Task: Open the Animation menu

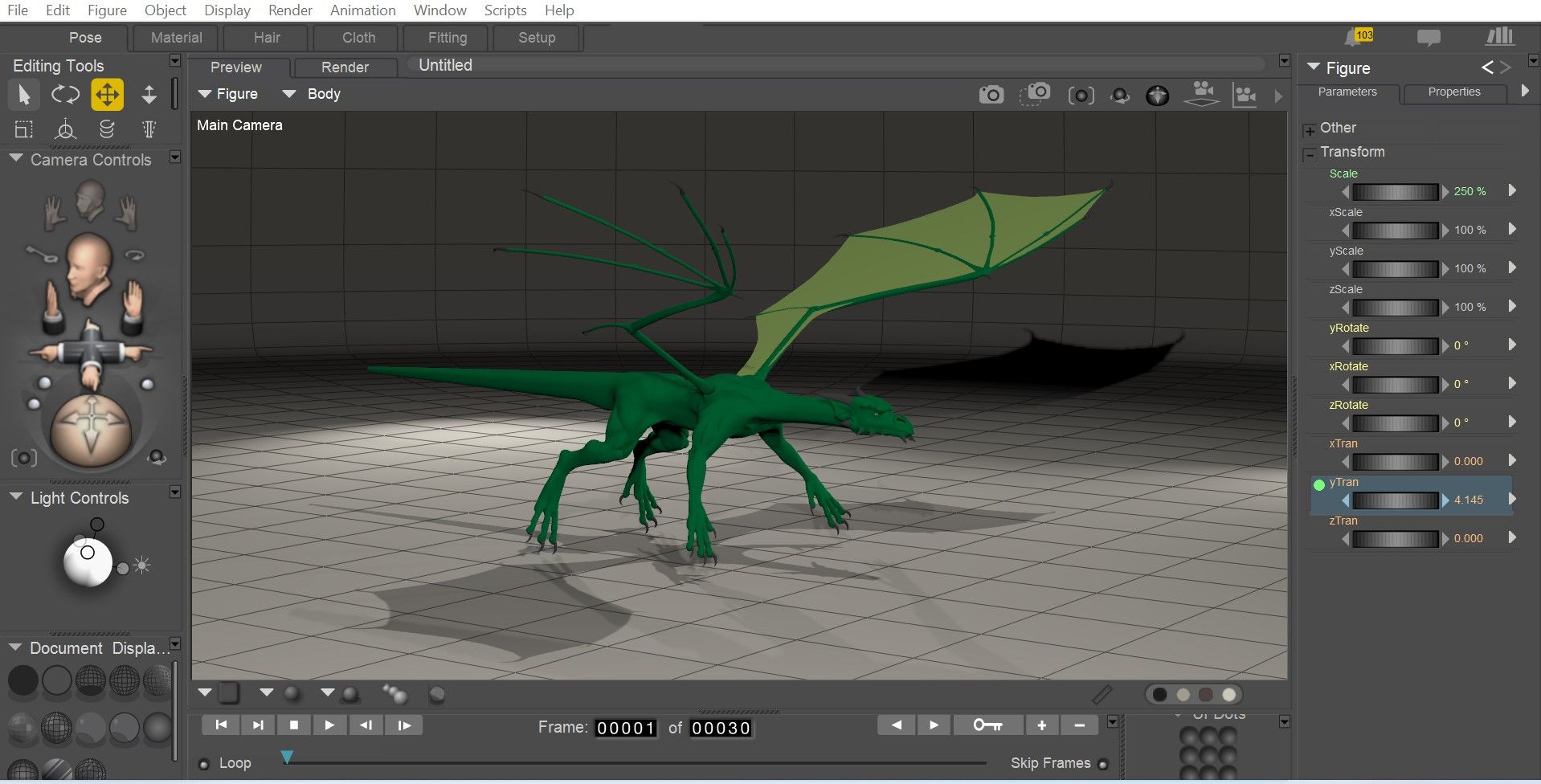Action: coord(363,10)
